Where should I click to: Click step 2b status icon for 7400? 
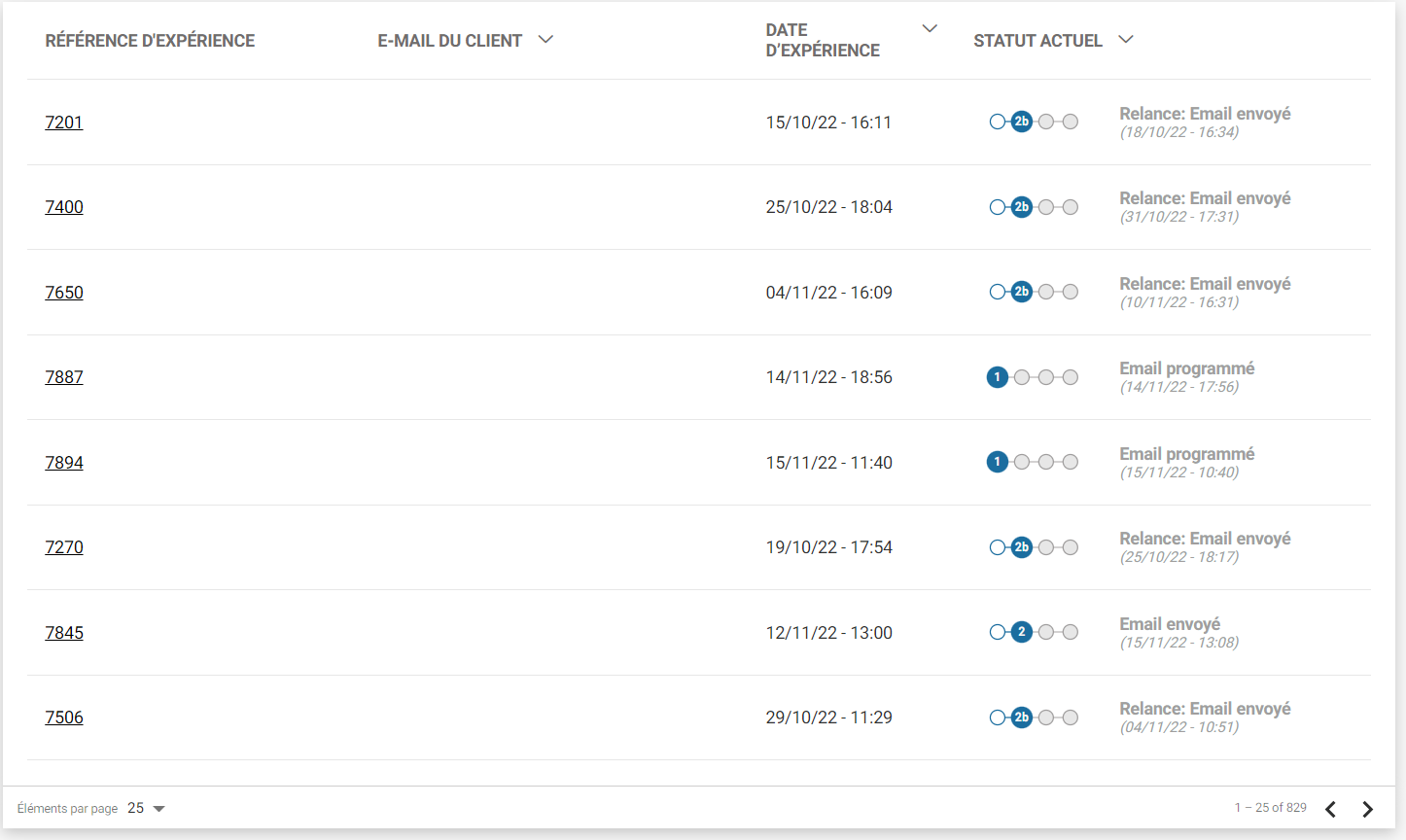1021,207
